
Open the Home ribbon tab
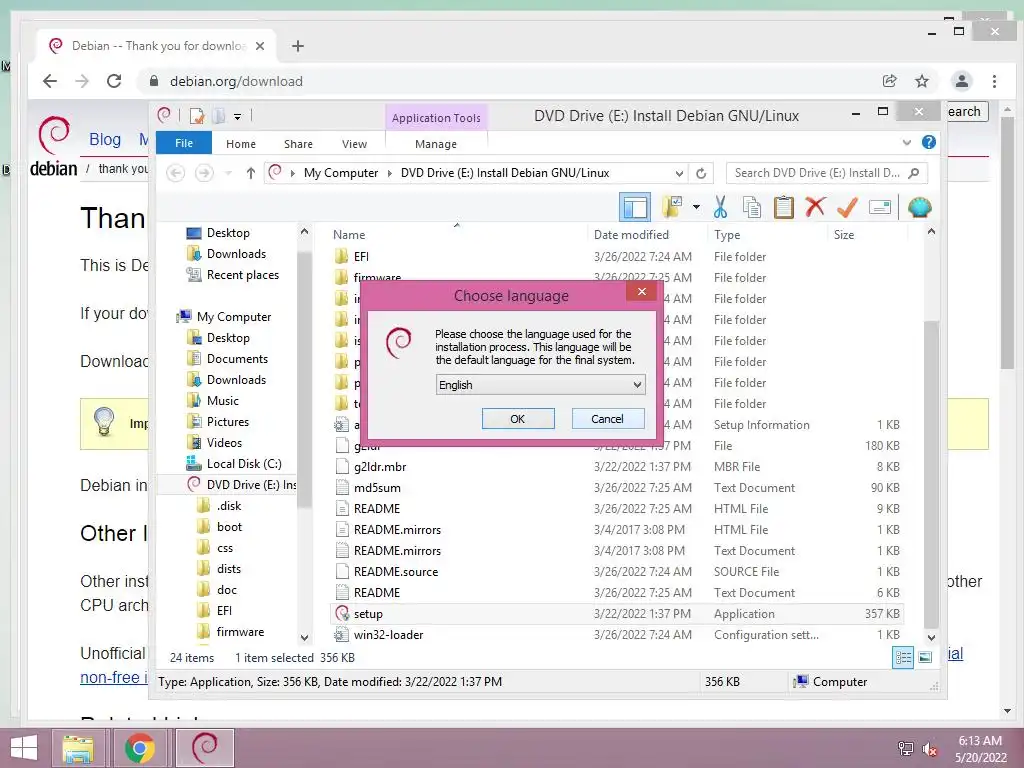pos(241,144)
